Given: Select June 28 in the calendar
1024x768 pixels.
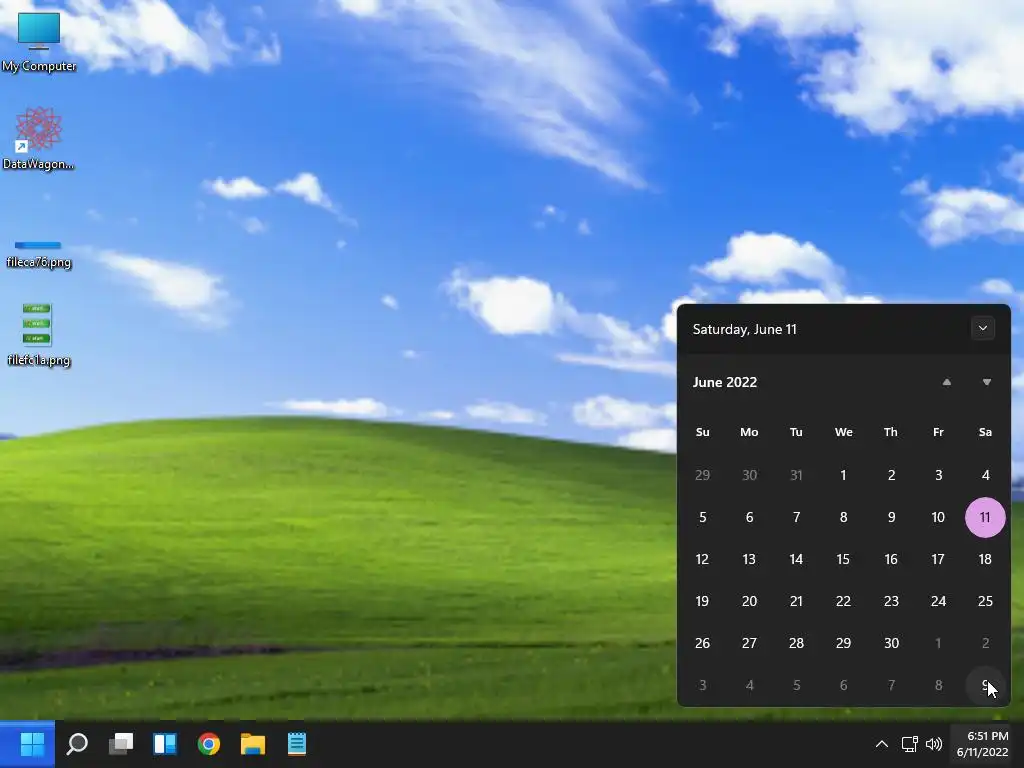Looking at the screenshot, I should tap(796, 643).
